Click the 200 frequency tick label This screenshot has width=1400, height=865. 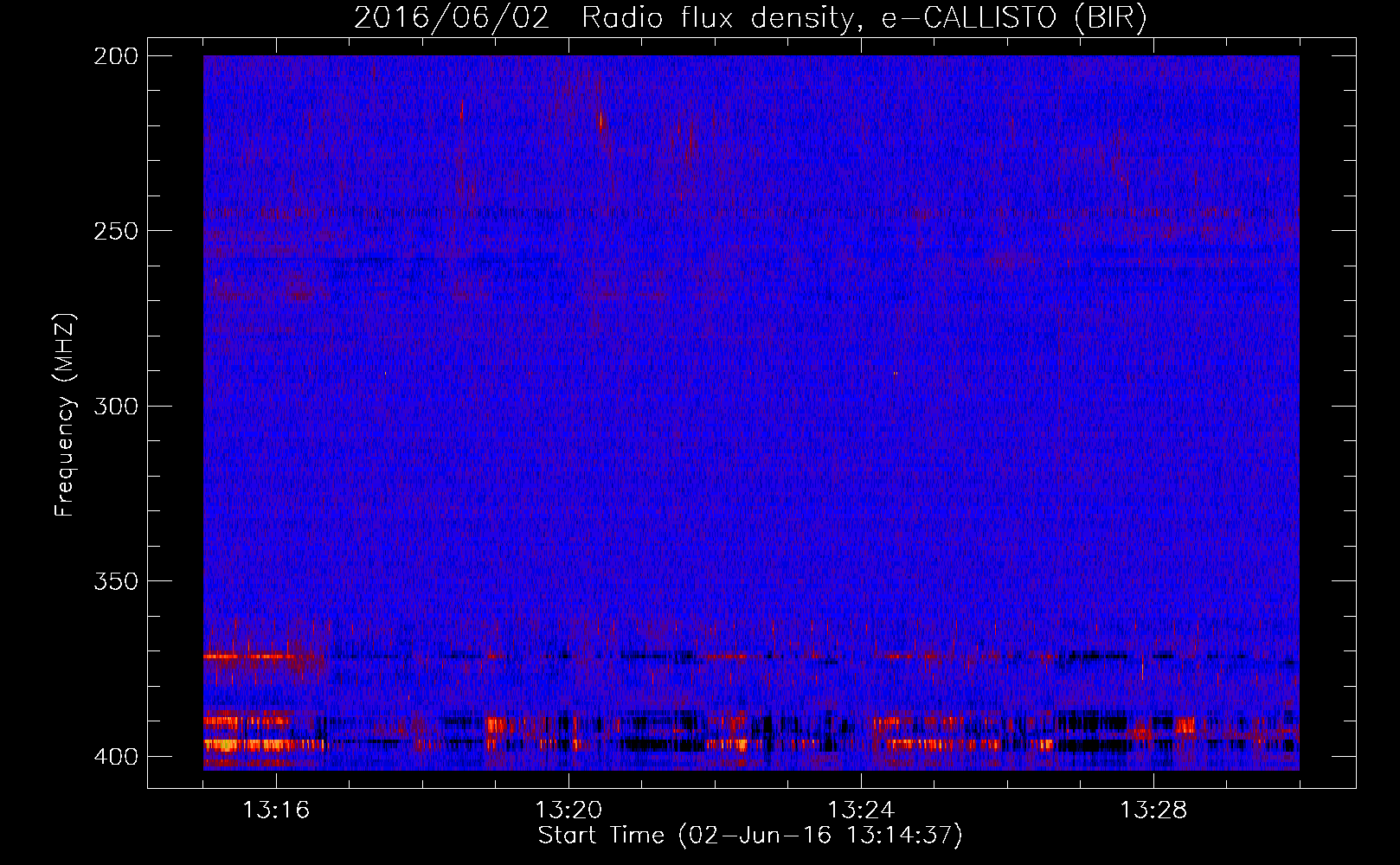(116, 55)
